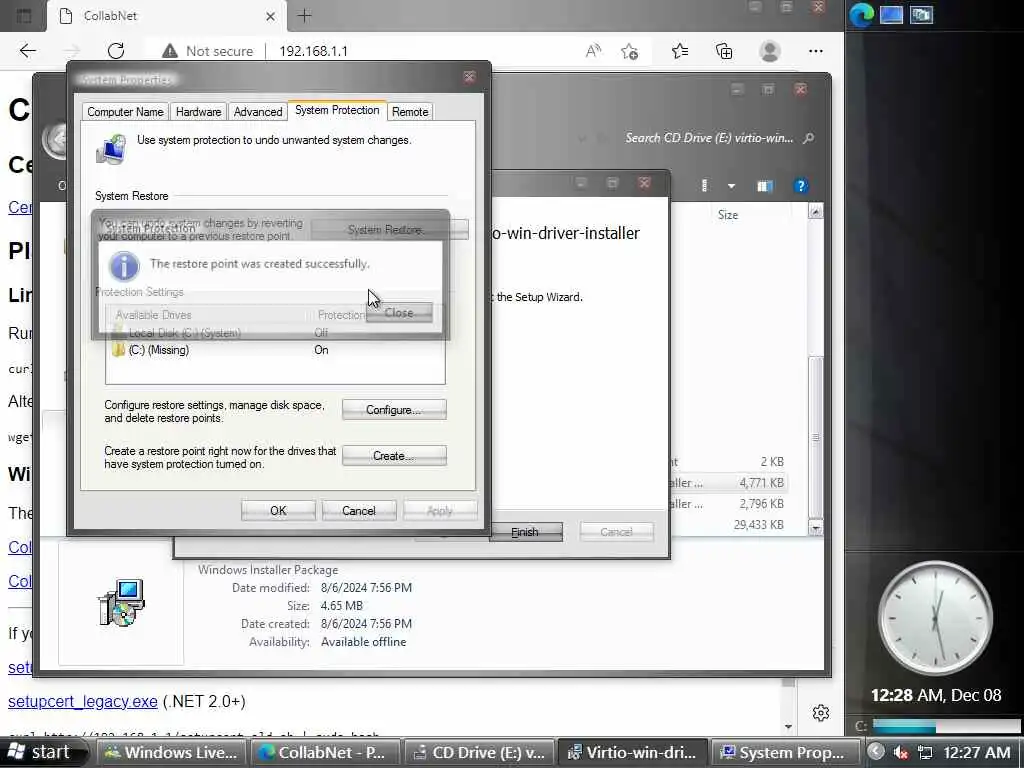Click the dual-window icon in sidebar
Screen dimensions: 1024x768
point(921,14)
